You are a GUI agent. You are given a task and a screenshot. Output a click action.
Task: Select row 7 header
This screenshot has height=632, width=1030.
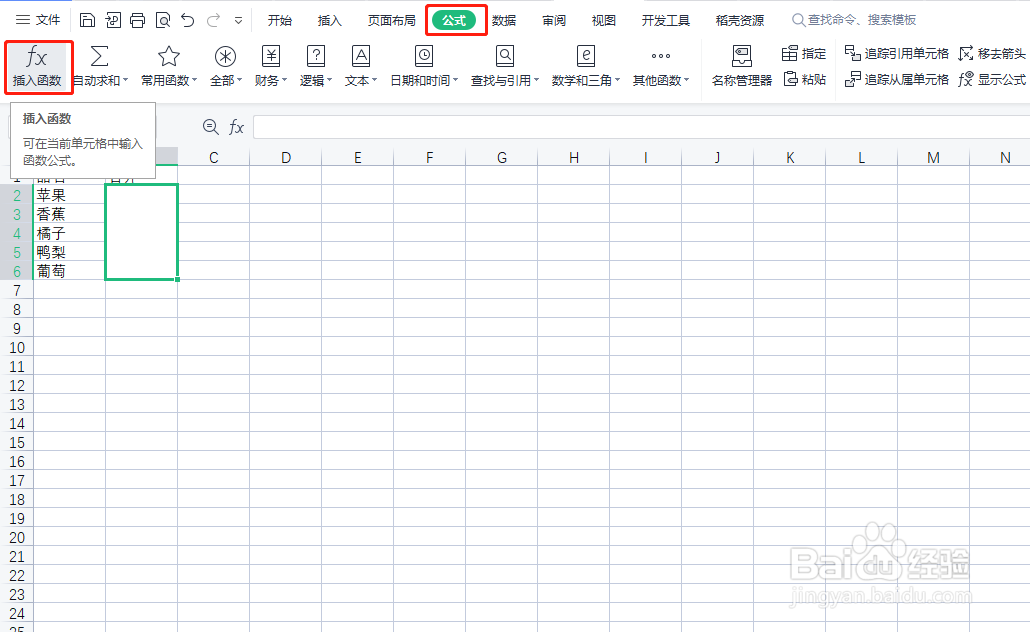tap(17, 290)
